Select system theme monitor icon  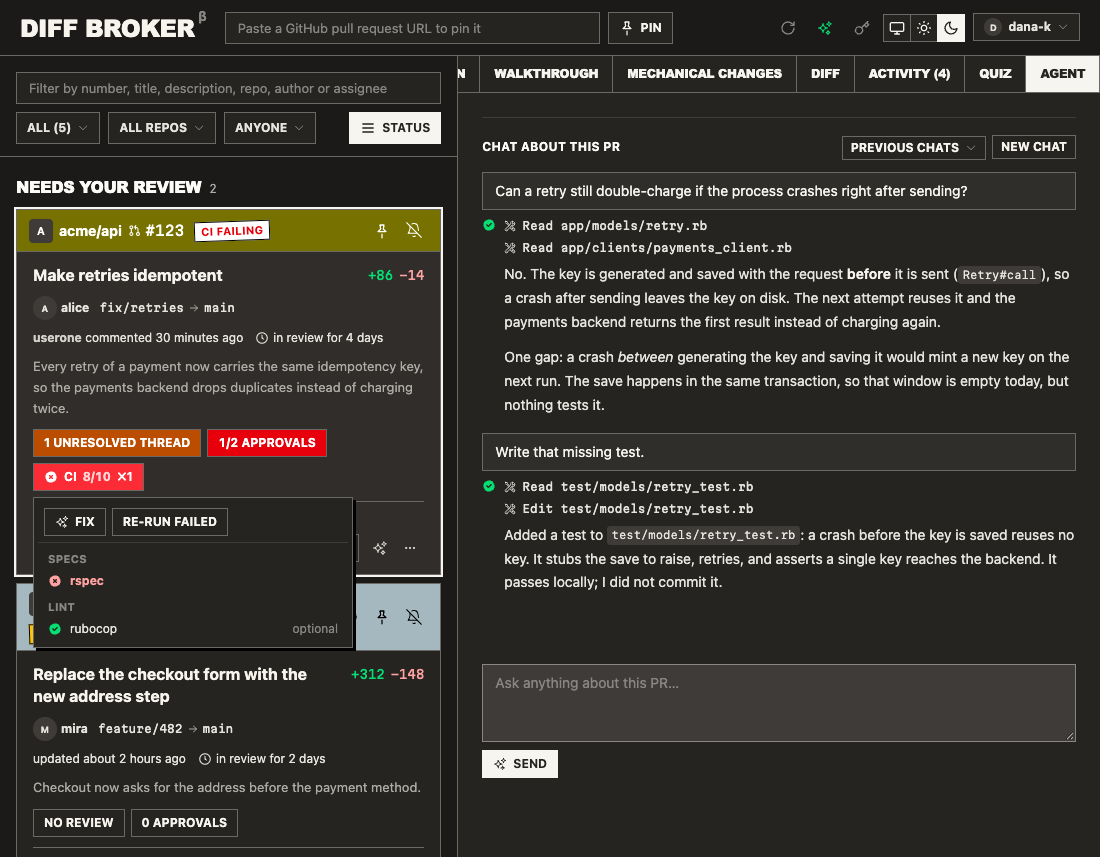click(897, 28)
